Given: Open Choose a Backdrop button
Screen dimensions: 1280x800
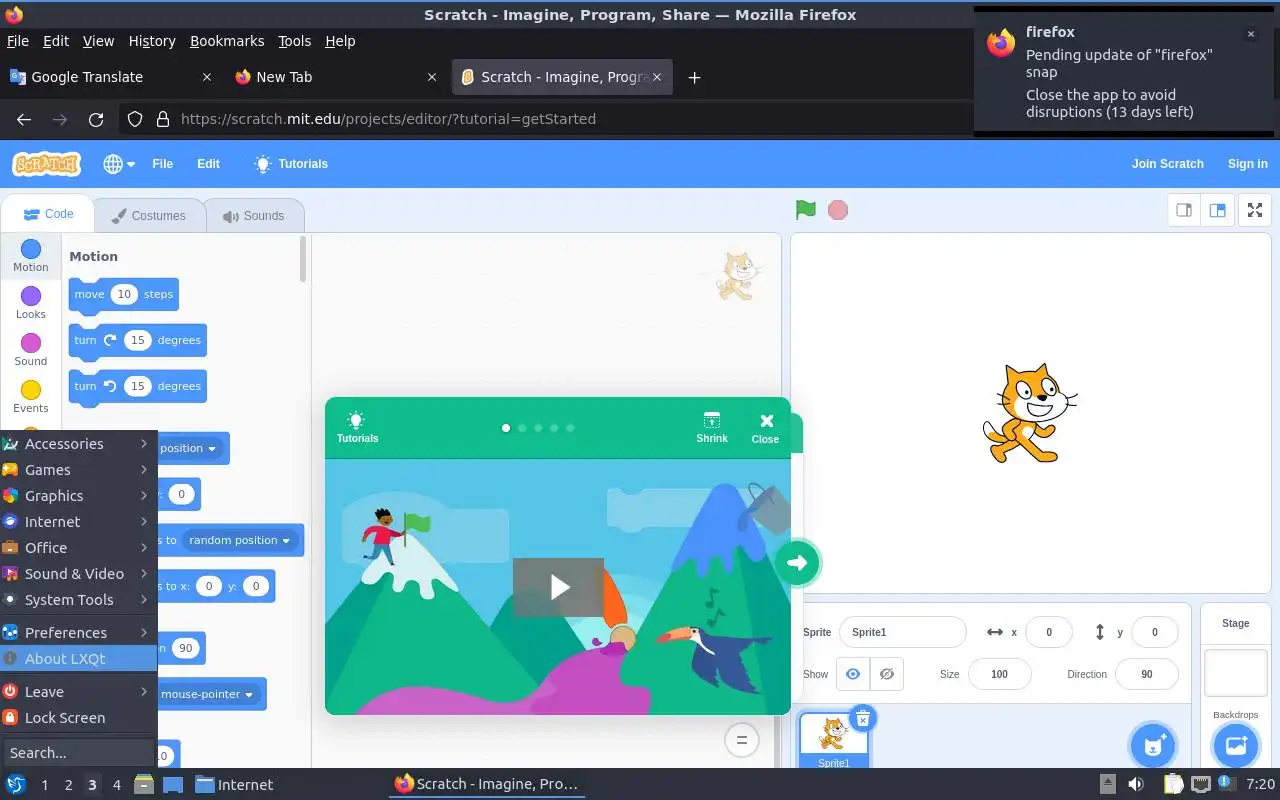Looking at the screenshot, I should pos(1236,745).
